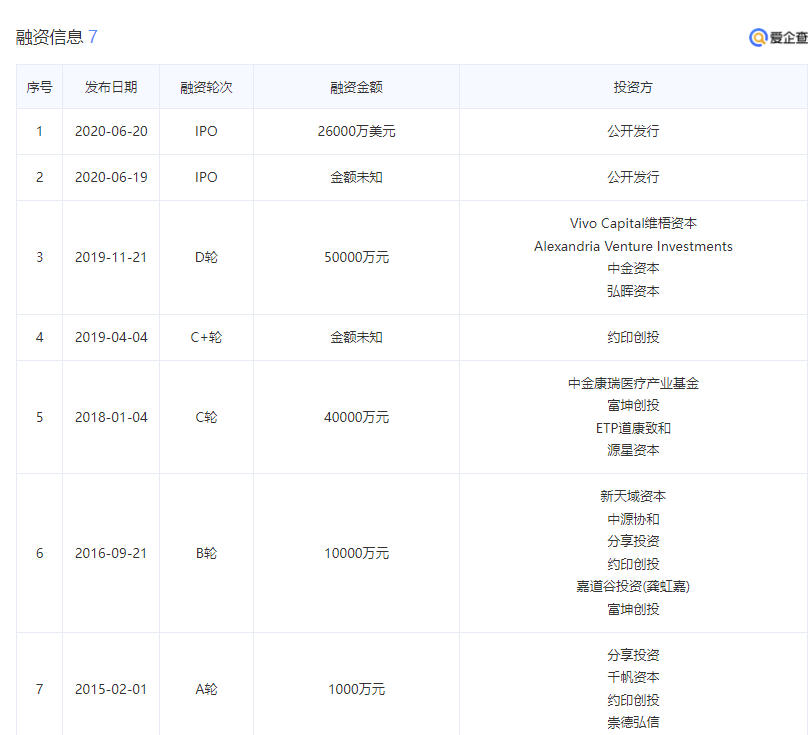
Task: Click 分享投资 in the B轮 row
Action: pos(633,541)
